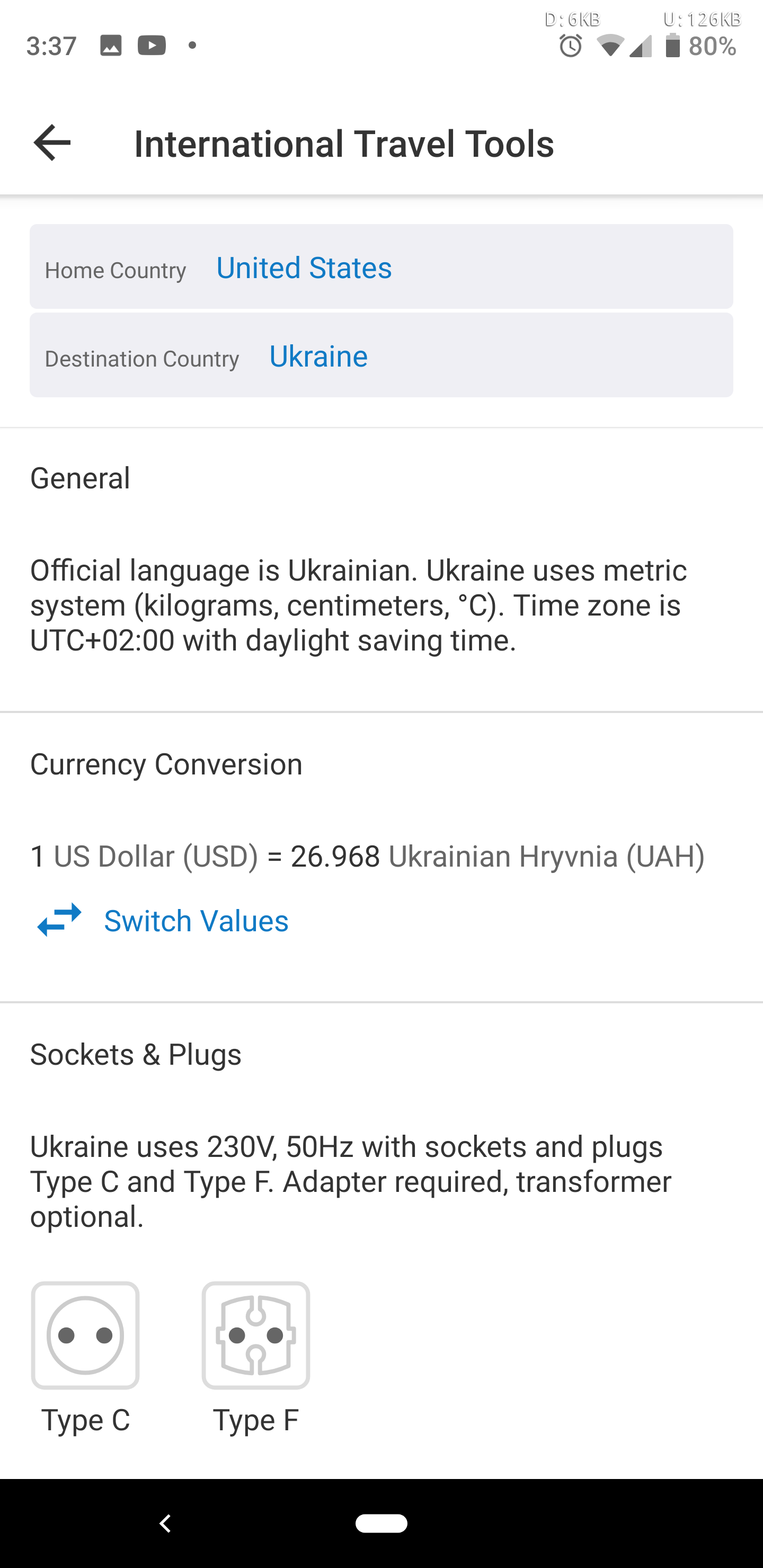Tap the Type F socket icon
The width and height of the screenshot is (763, 1568).
[256, 1335]
